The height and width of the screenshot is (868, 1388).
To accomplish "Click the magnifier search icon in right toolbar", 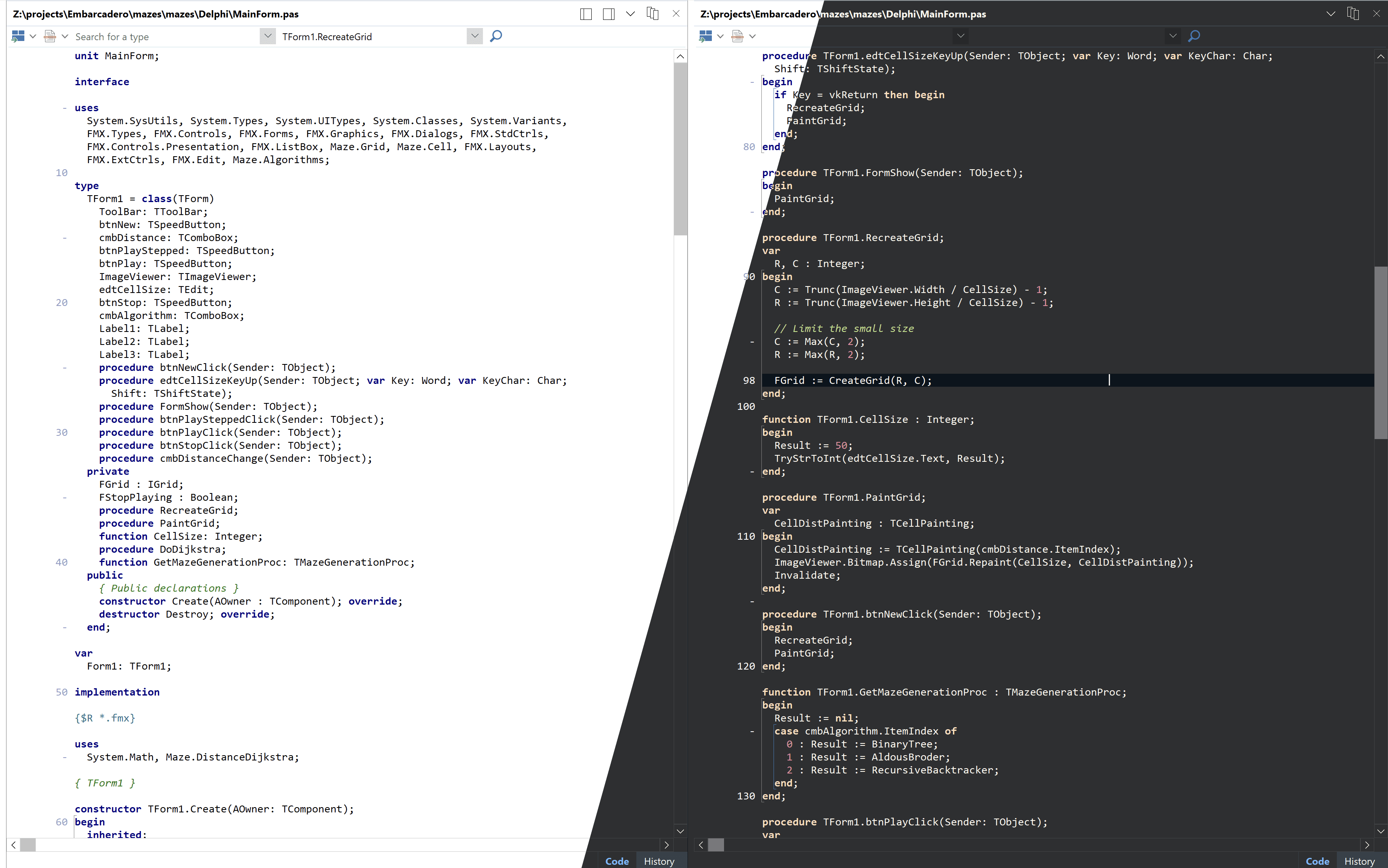I will click(1194, 36).
